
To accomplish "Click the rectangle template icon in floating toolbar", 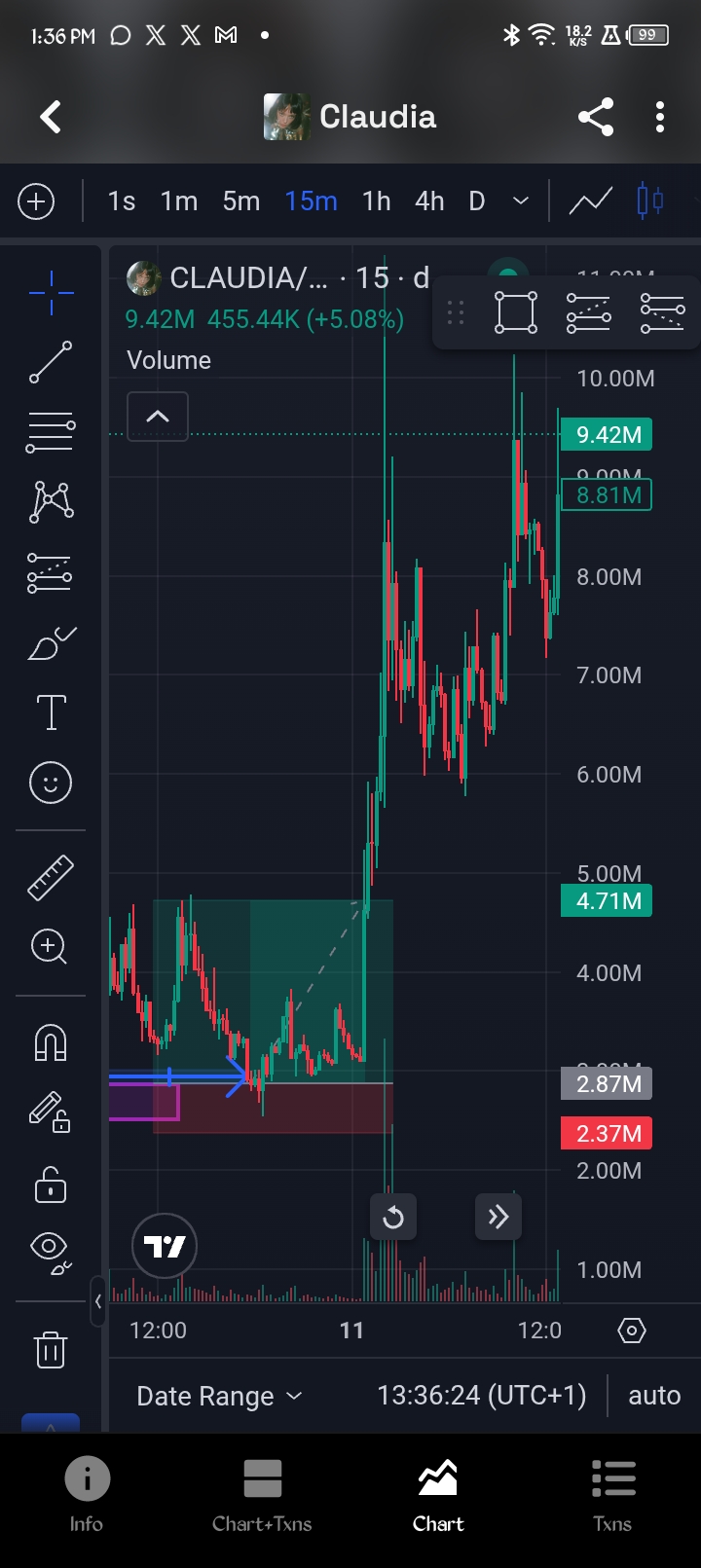I will coord(516,312).
